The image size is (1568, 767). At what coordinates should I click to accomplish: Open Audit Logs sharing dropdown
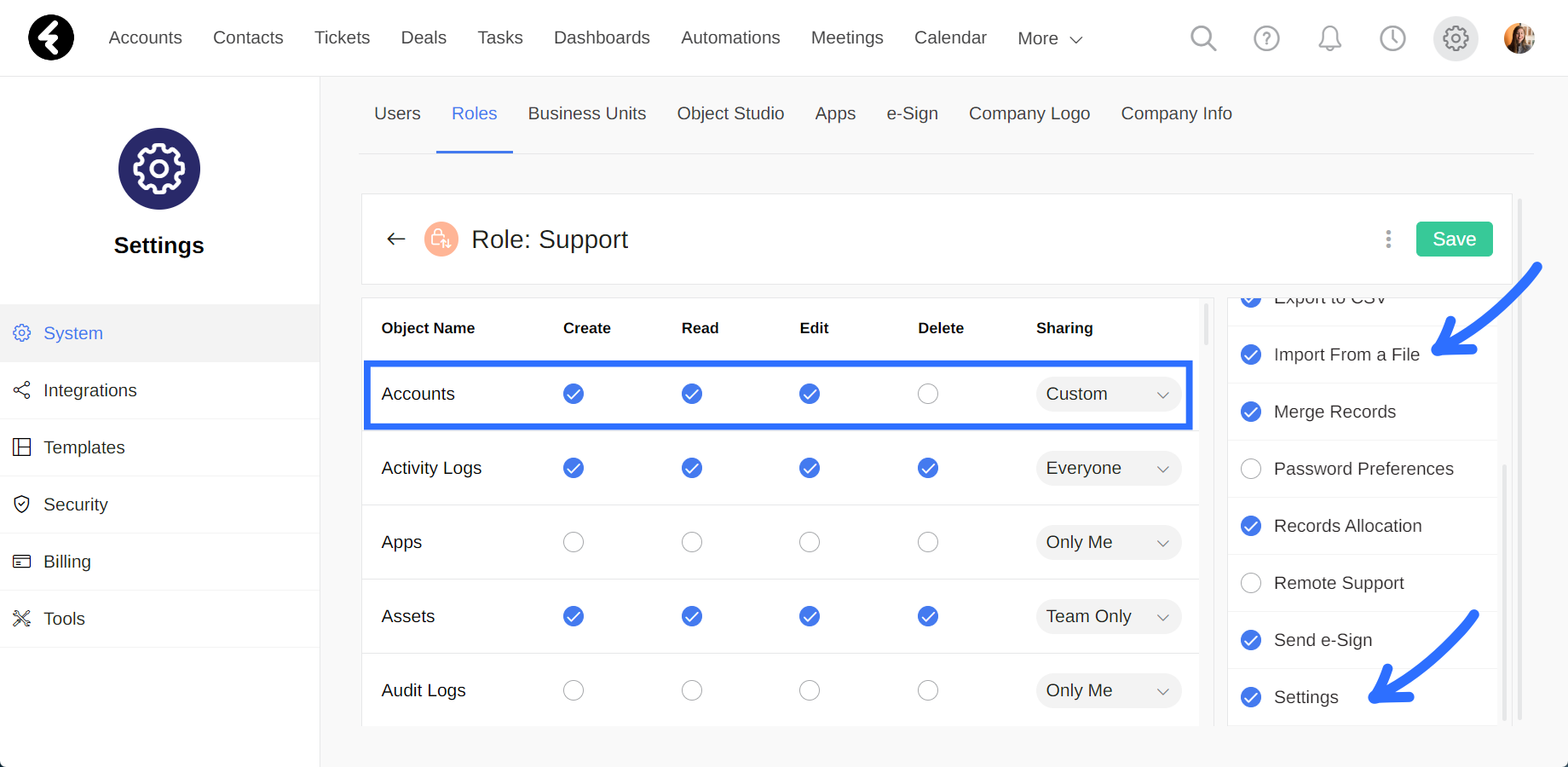1108,690
